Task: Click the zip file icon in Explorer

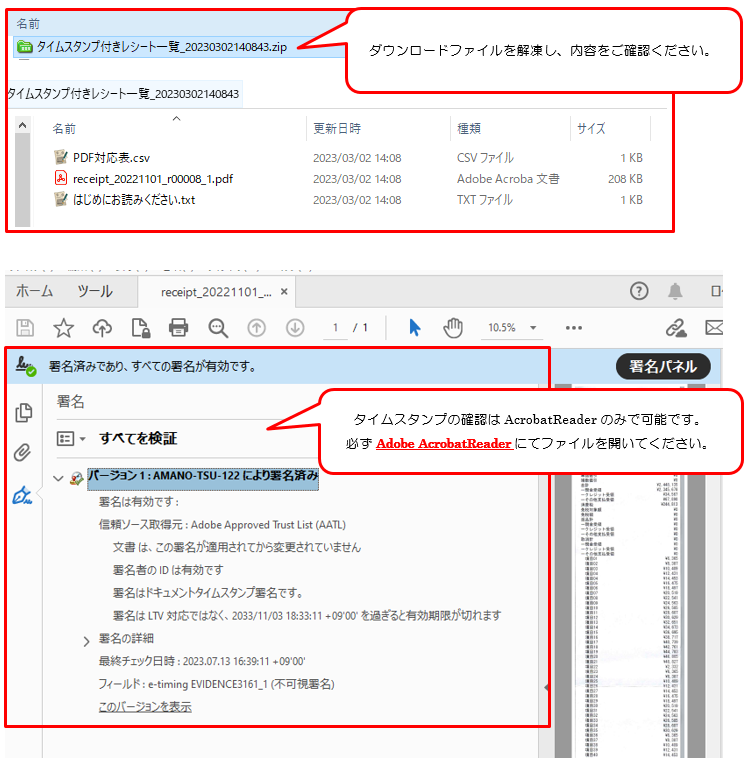Action: click(25, 47)
